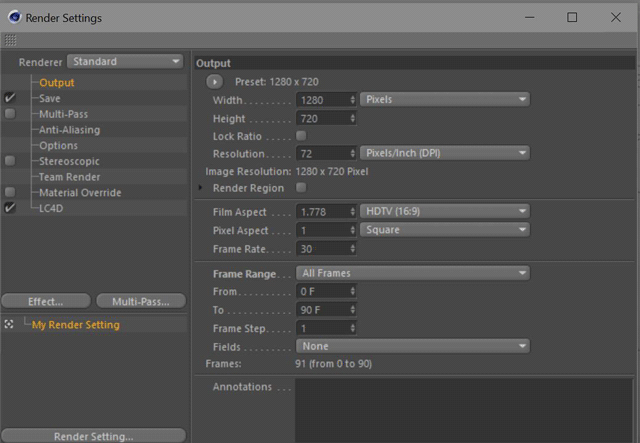Open the HDTV (16:9) film aspect dropdown
The width and height of the screenshot is (640, 443).
click(445, 211)
